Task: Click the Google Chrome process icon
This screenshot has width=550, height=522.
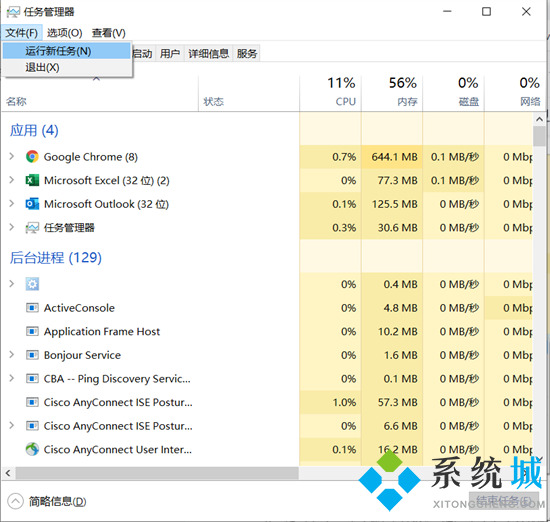Action: pos(32,156)
